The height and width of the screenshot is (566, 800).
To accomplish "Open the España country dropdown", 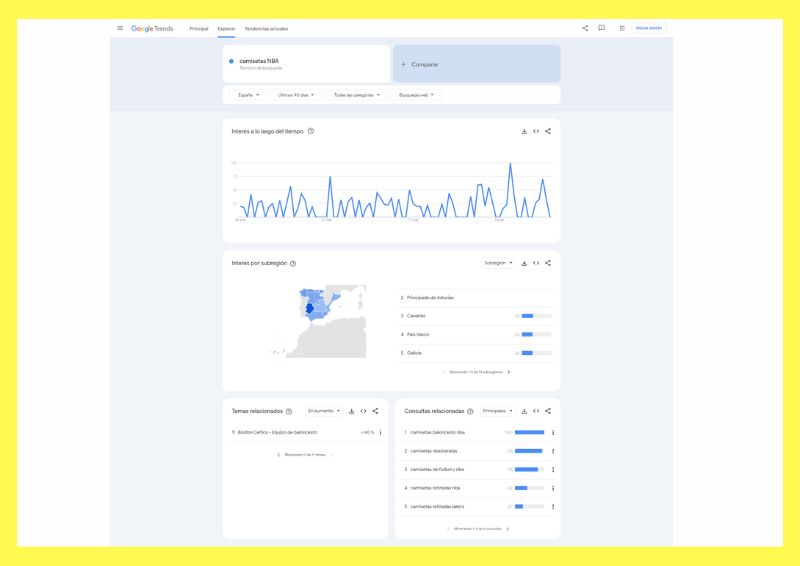I will [x=248, y=95].
